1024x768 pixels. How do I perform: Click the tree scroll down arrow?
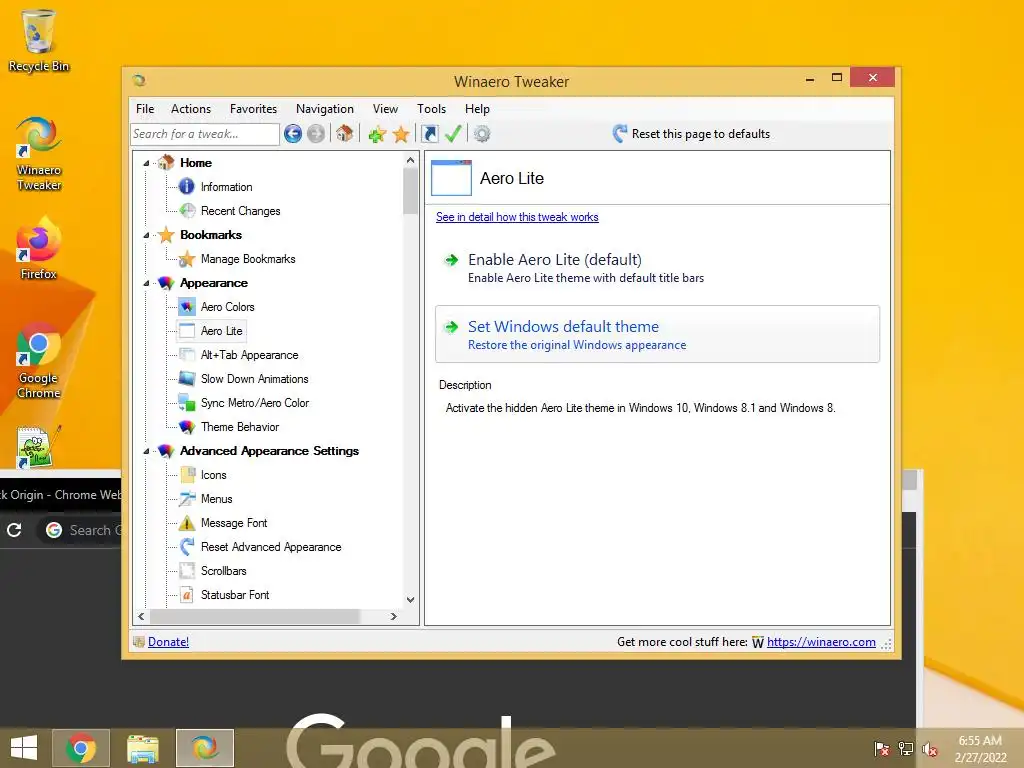click(x=410, y=600)
